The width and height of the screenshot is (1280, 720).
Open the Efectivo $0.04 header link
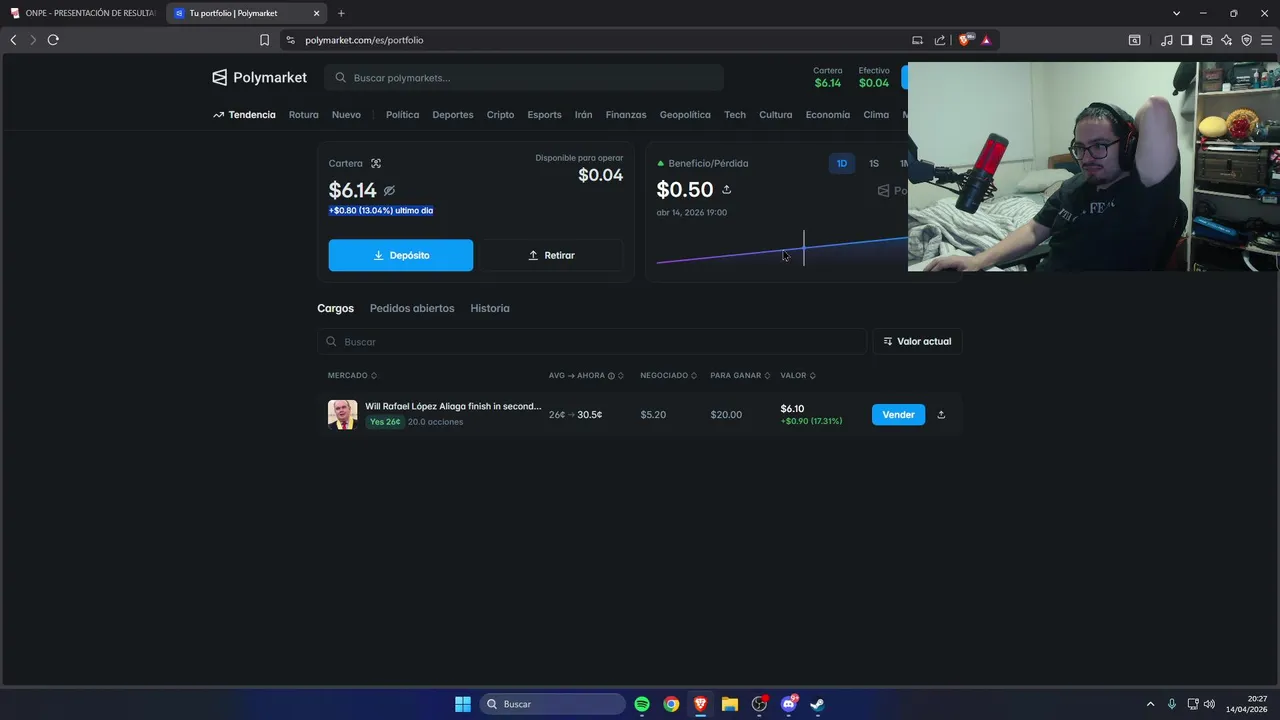(x=874, y=77)
